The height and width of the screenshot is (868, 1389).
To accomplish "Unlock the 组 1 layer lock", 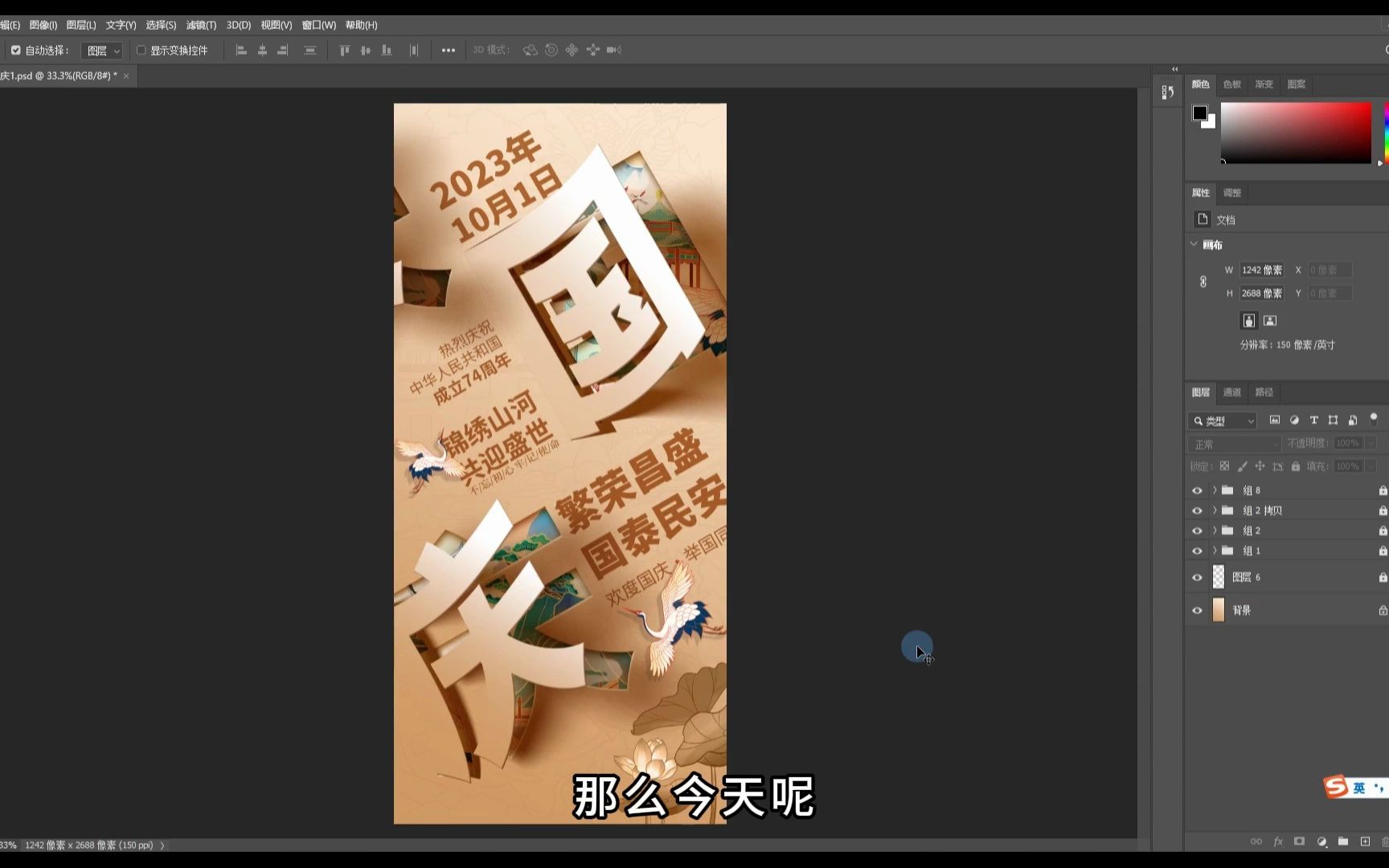I will pyautogui.click(x=1382, y=551).
